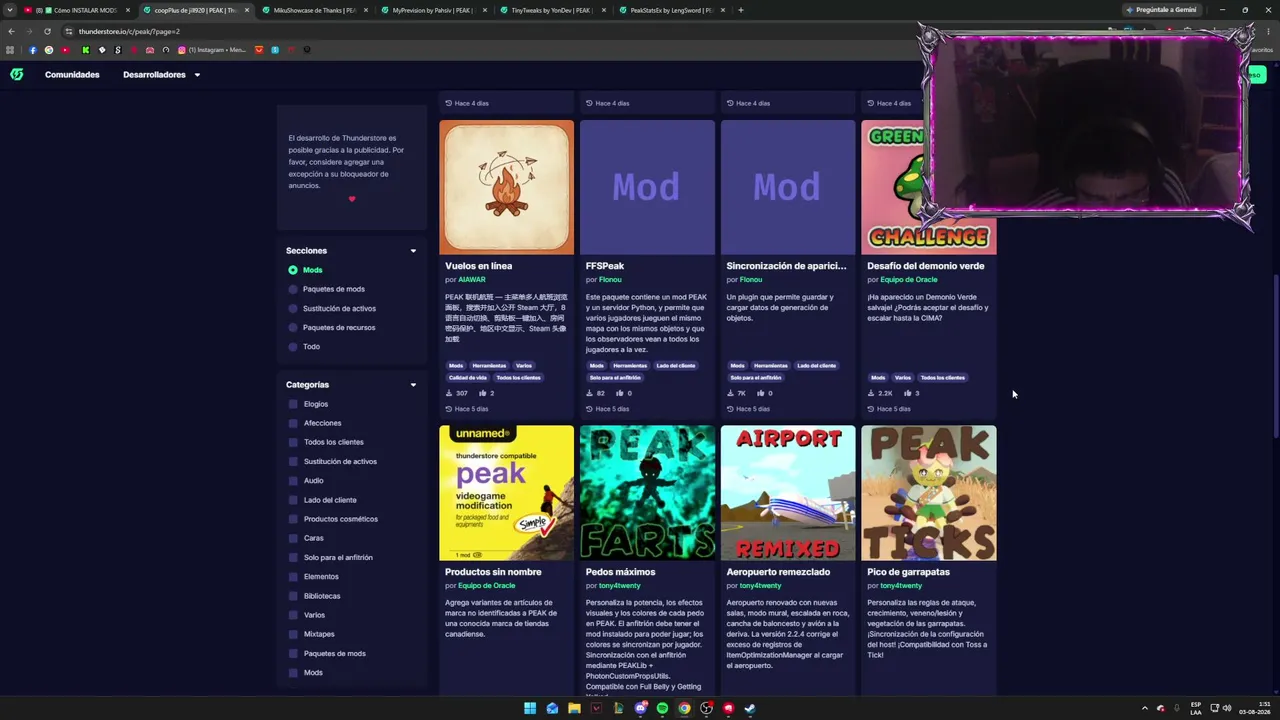Click the Productos sin nombre peak thumbnail
This screenshot has height=720, width=1280.
[507, 493]
